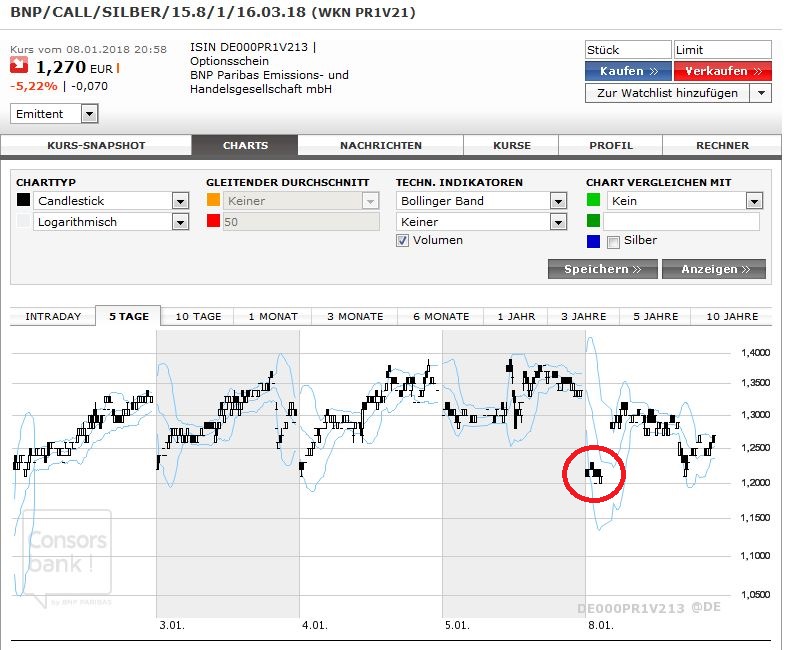Switch to the Kurs-Snapshot tab
Screen dimensions: 788x650
(x=96, y=145)
